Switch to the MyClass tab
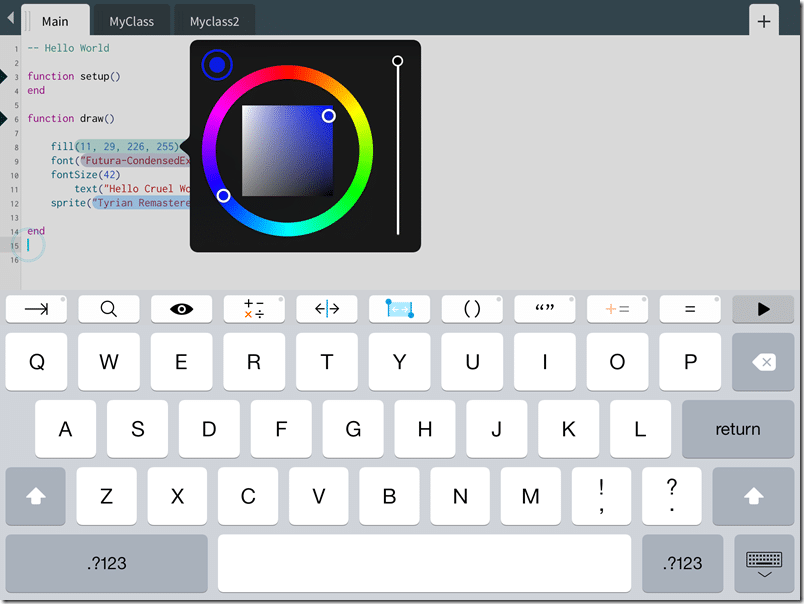This screenshot has height=604, width=804. tap(131, 21)
